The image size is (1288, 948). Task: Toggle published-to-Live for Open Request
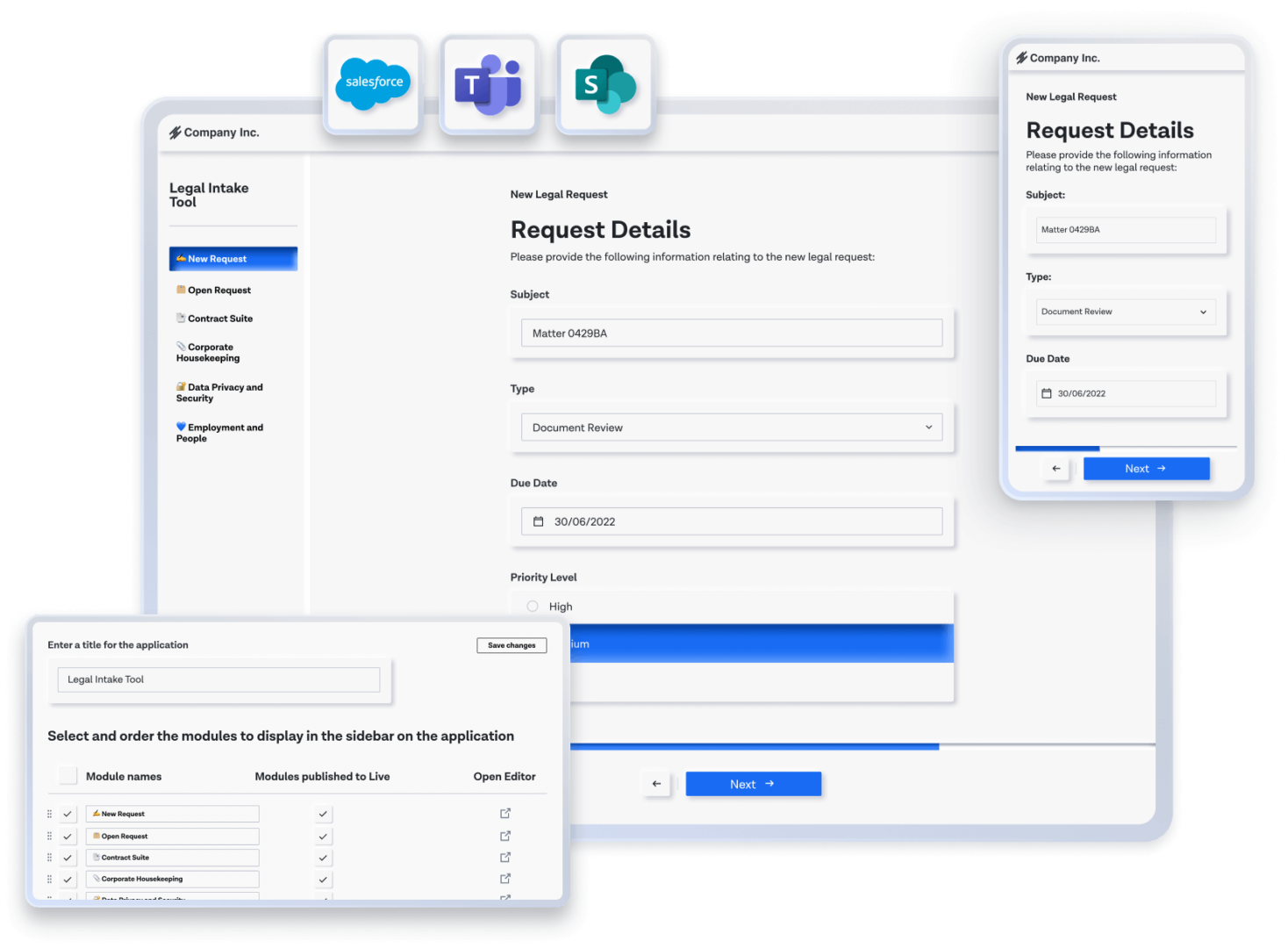click(323, 836)
